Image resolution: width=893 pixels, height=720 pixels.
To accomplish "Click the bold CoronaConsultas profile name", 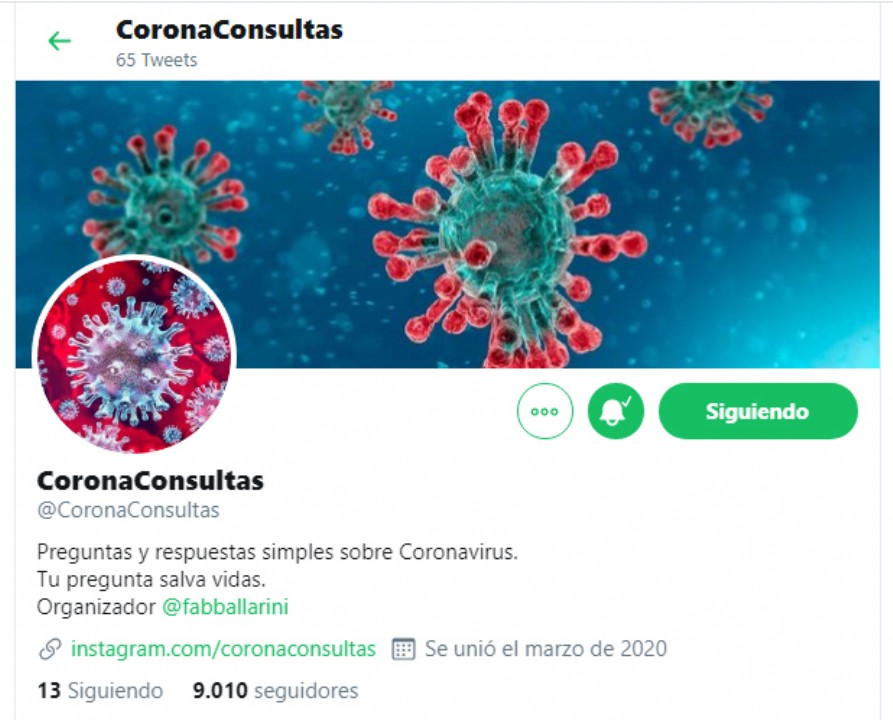I will pos(150,481).
